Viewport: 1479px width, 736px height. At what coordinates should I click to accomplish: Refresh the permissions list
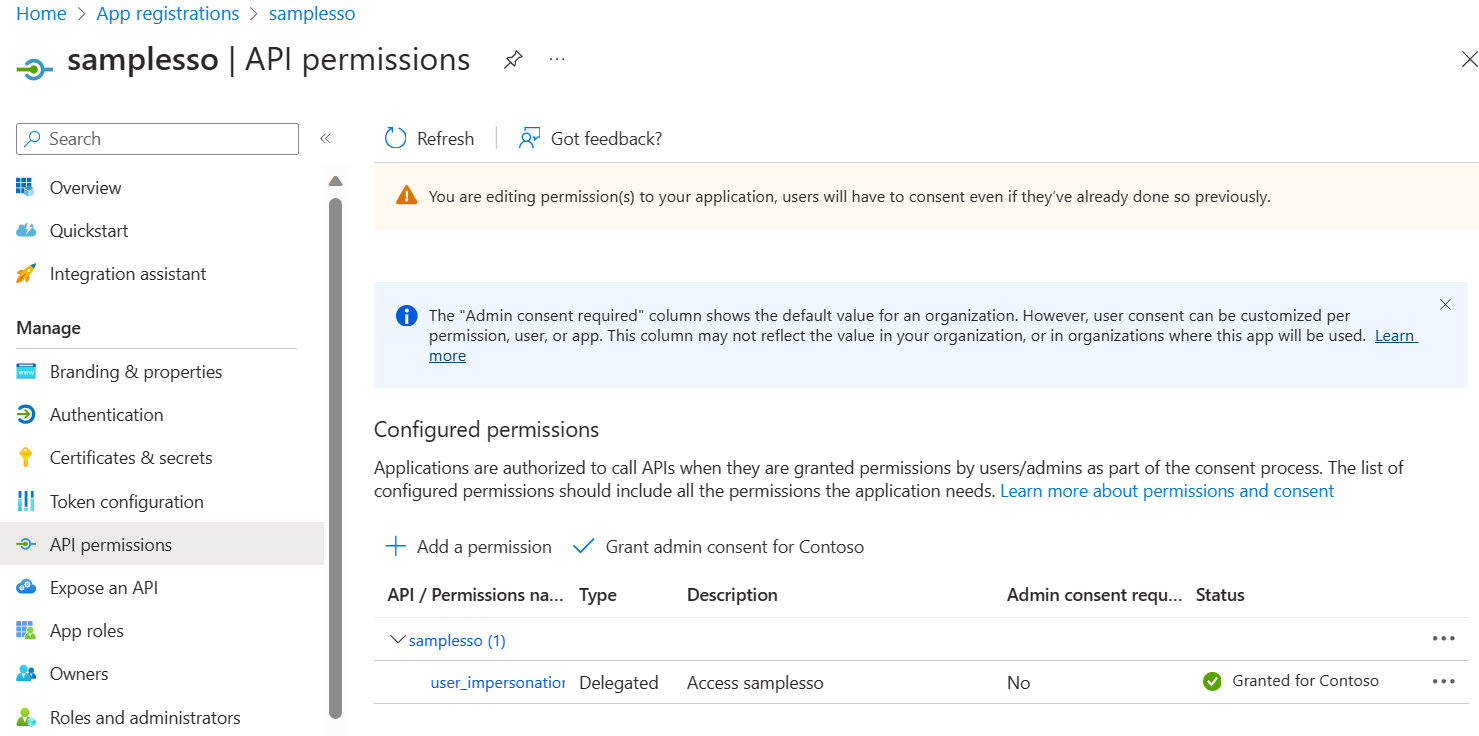click(x=429, y=138)
